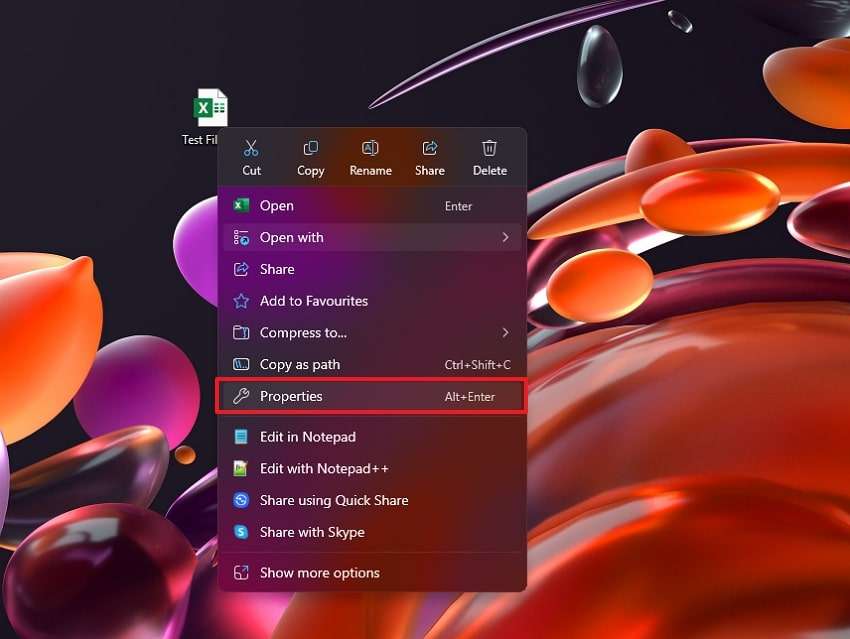
Task: Click the Copy as path icon
Action: [x=241, y=364]
